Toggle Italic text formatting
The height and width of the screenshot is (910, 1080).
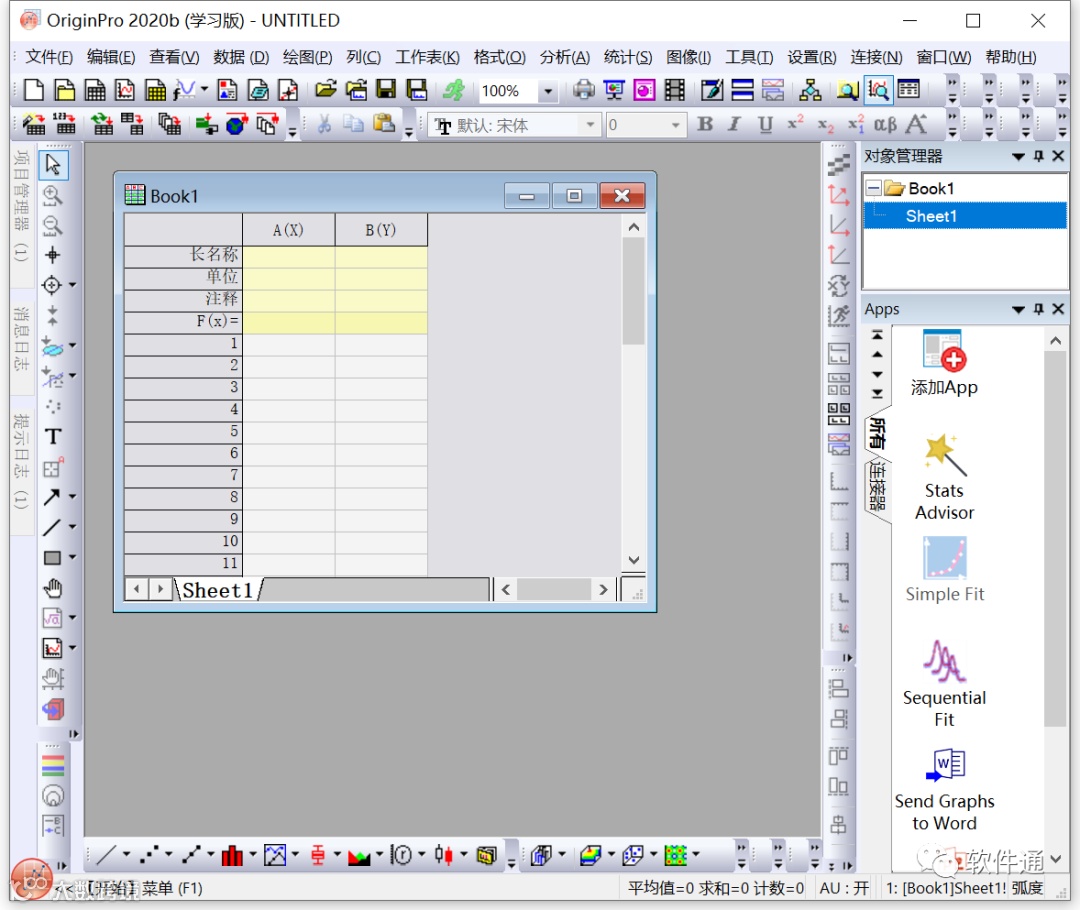(735, 124)
